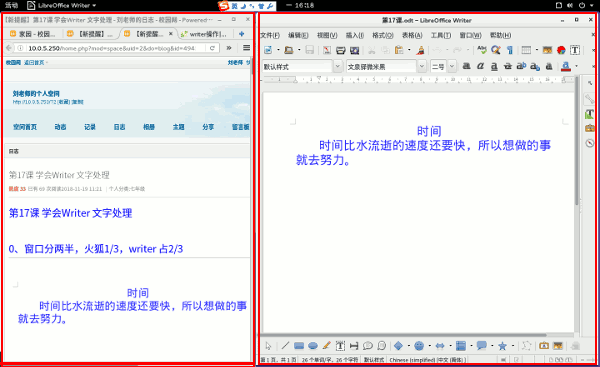Click the Print document icon
The image size is (600, 367).
point(341,50)
